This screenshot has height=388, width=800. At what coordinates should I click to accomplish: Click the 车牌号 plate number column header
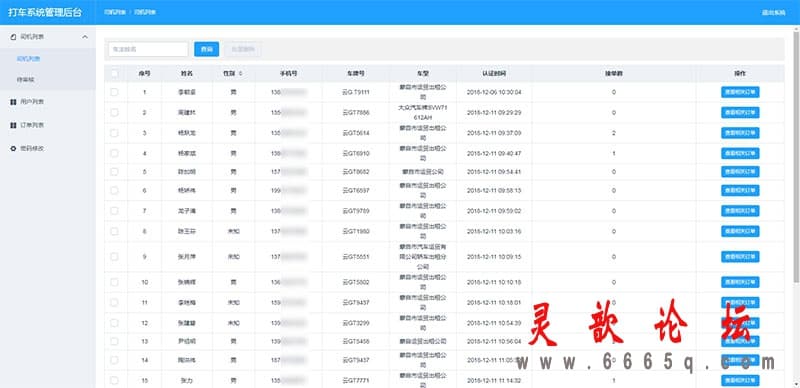pyautogui.click(x=356, y=74)
